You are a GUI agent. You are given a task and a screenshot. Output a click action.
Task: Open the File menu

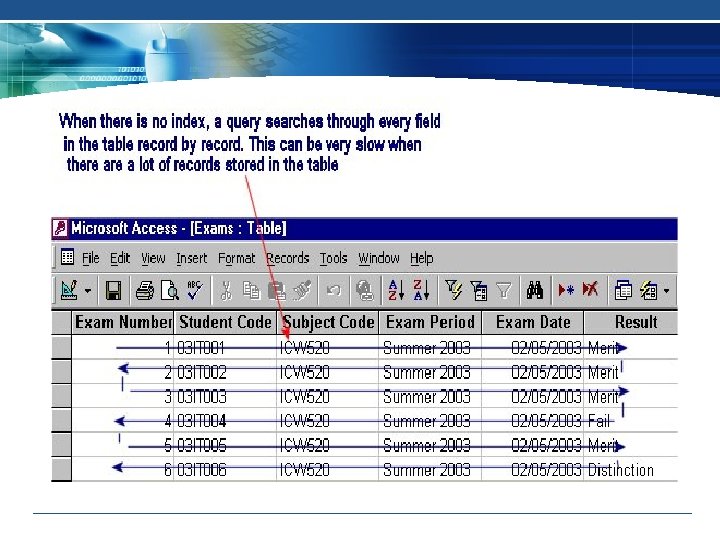tap(90, 259)
